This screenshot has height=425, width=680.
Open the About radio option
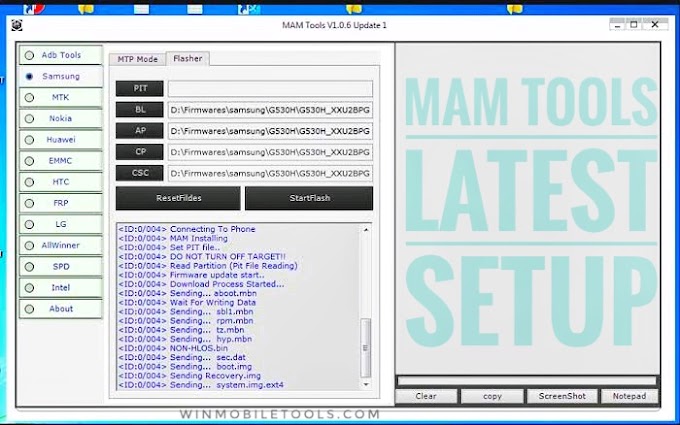click(x=60, y=309)
